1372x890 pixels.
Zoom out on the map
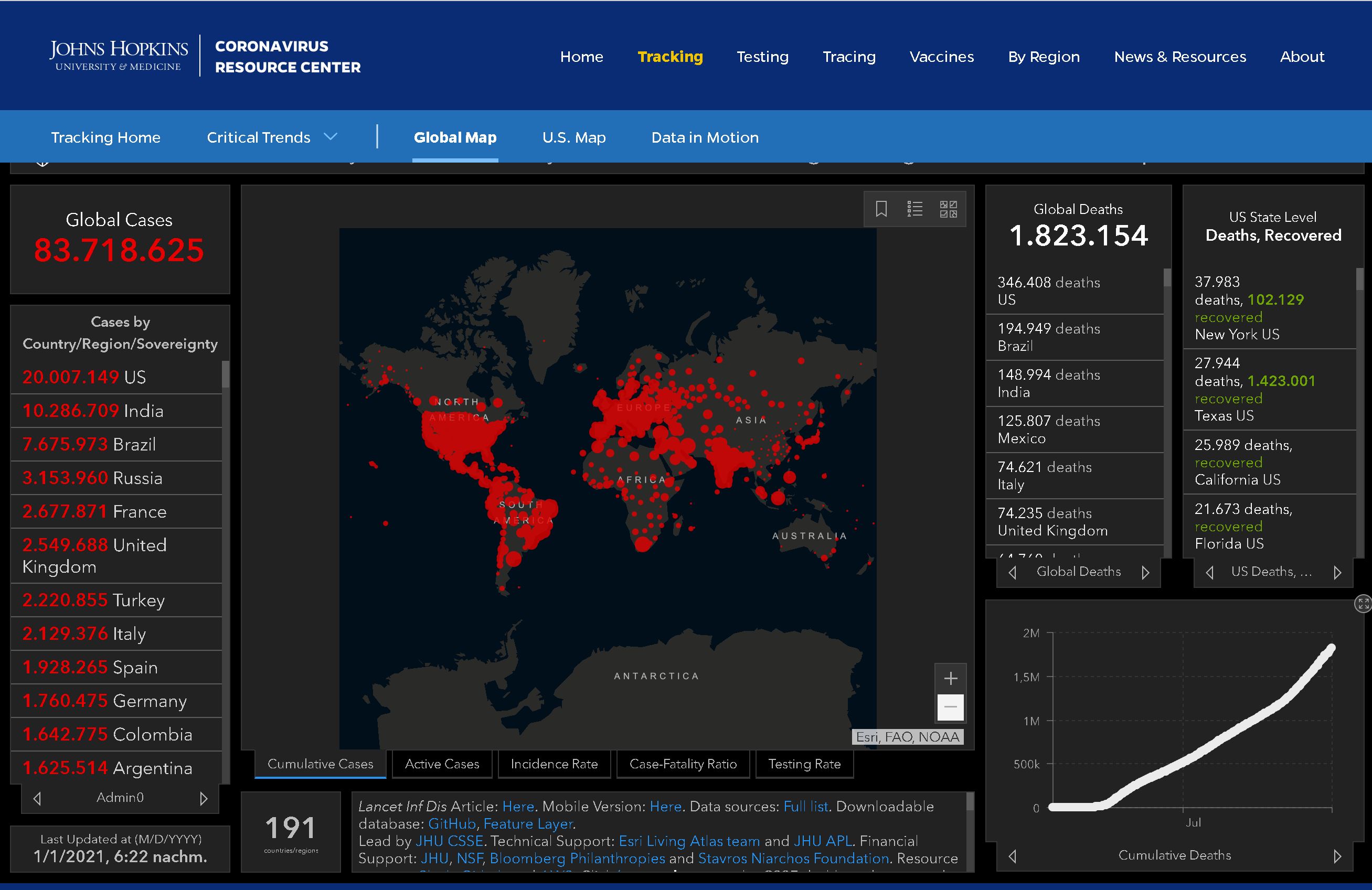click(x=951, y=707)
